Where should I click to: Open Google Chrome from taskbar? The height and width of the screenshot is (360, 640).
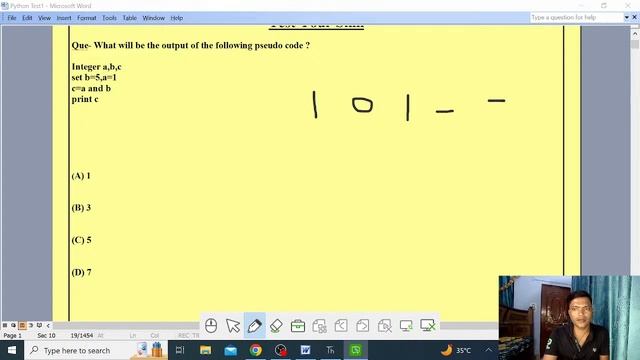[x=256, y=350]
